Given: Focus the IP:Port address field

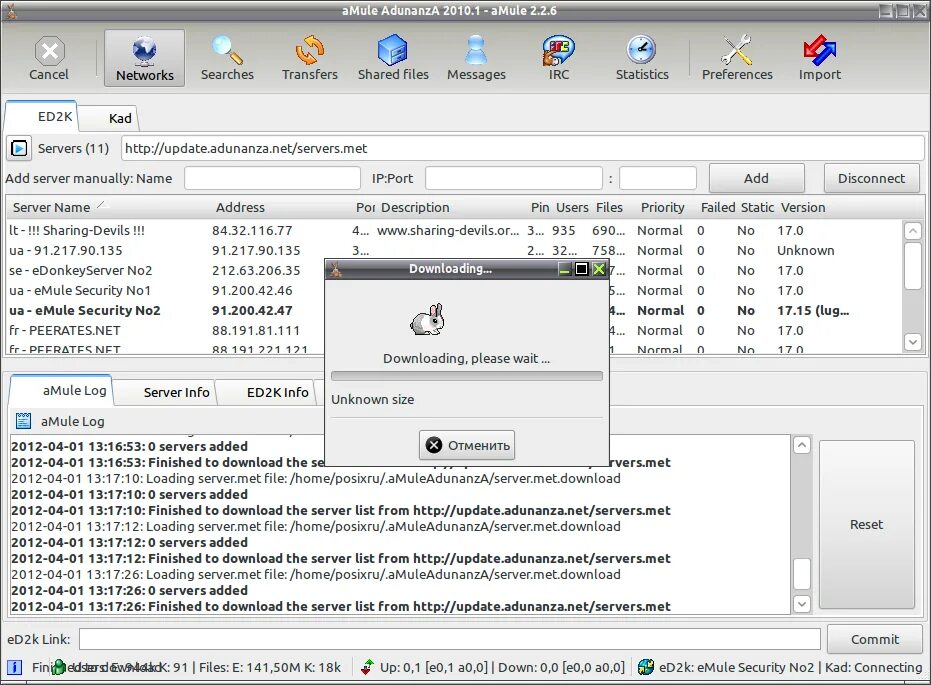Looking at the screenshot, I should click(514, 178).
